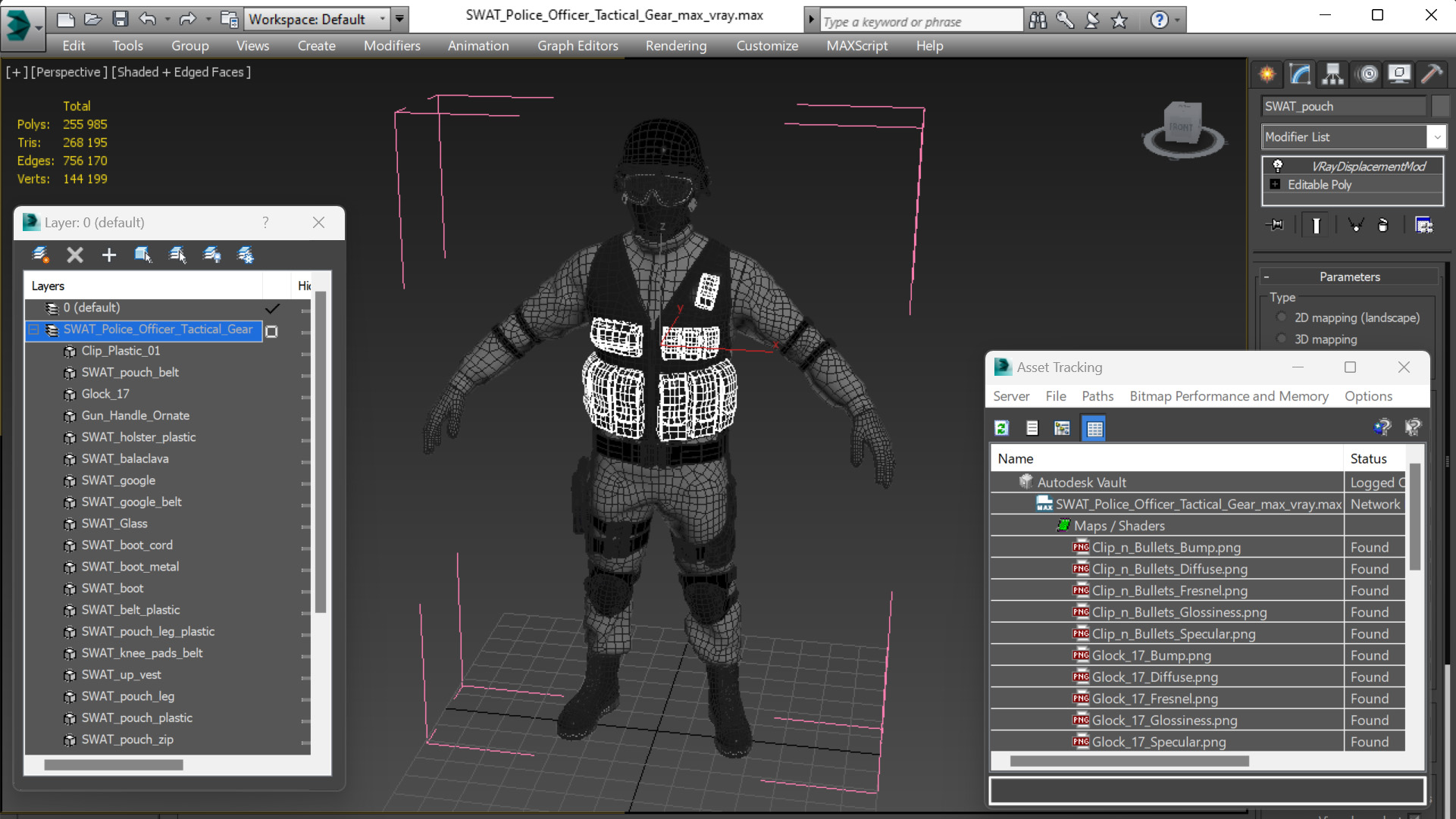Viewport: 1456px width, 819px height.
Task: Open Bitmap Performance and Memory menu
Action: [1229, 396]
